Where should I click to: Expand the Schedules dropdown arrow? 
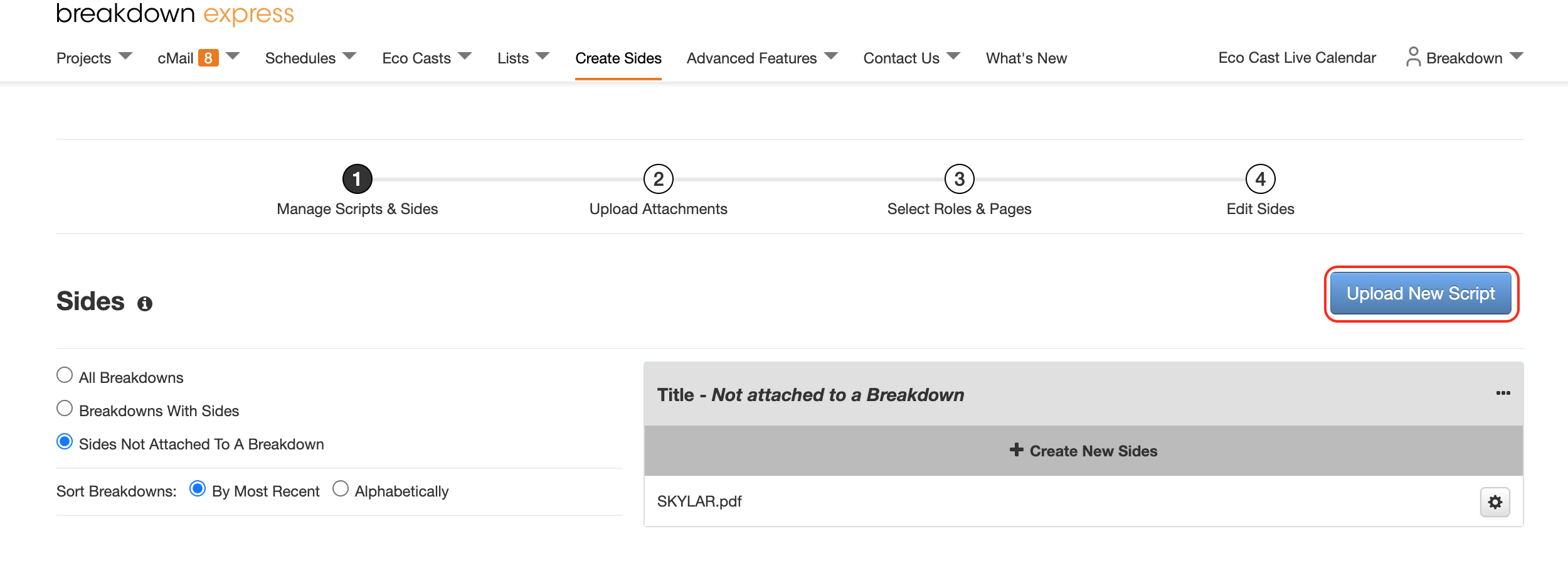click(350, 56)
